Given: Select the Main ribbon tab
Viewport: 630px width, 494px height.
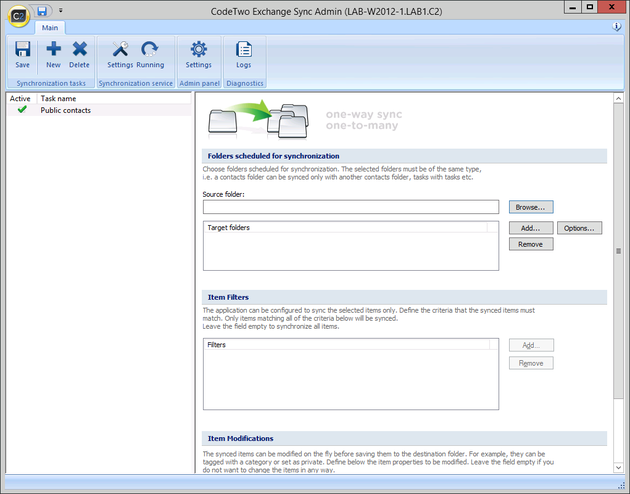Looking at the screenshot, I should [50, 28].
